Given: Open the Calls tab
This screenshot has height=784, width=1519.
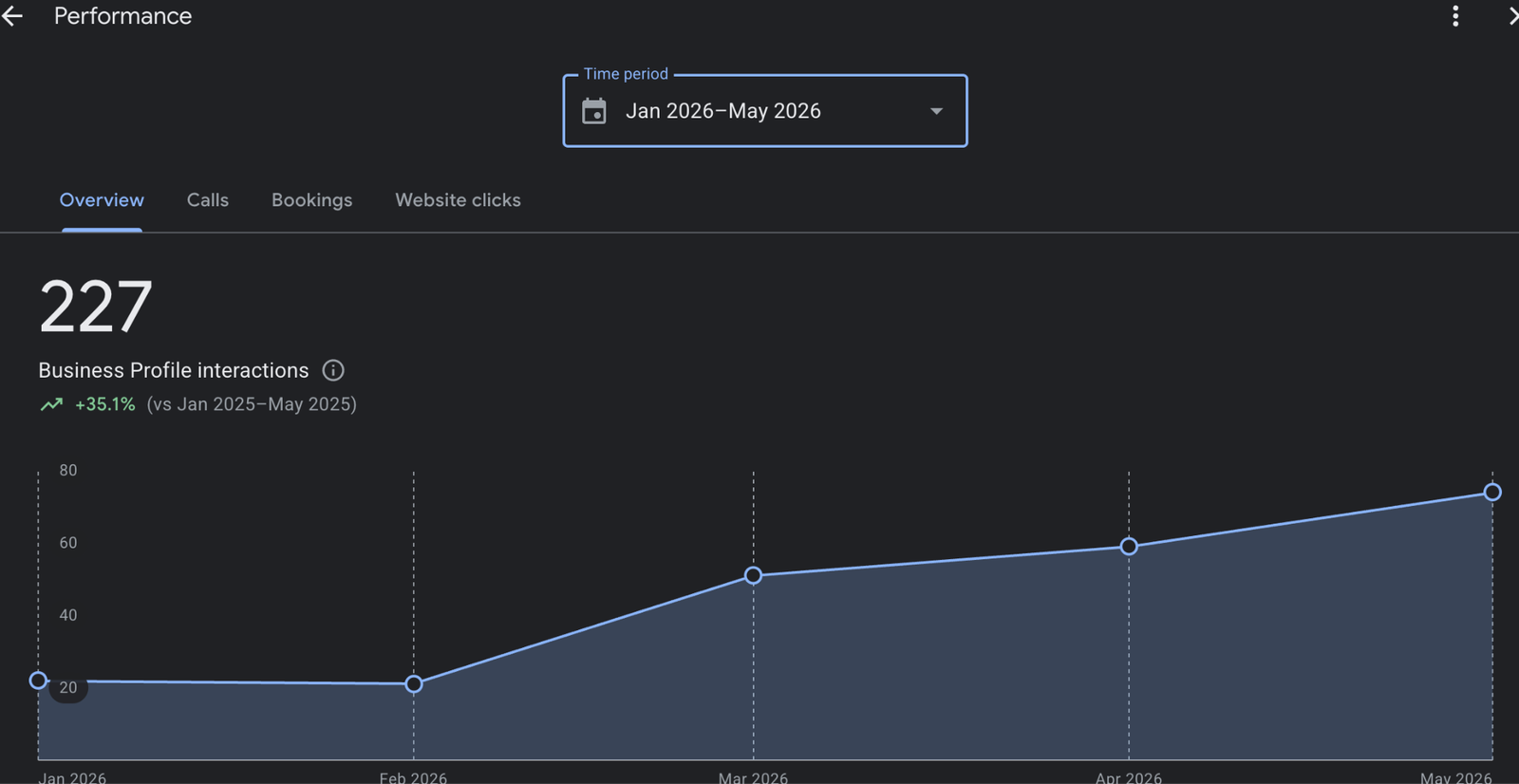Looking at the screenshot, I should coord(208,200).
